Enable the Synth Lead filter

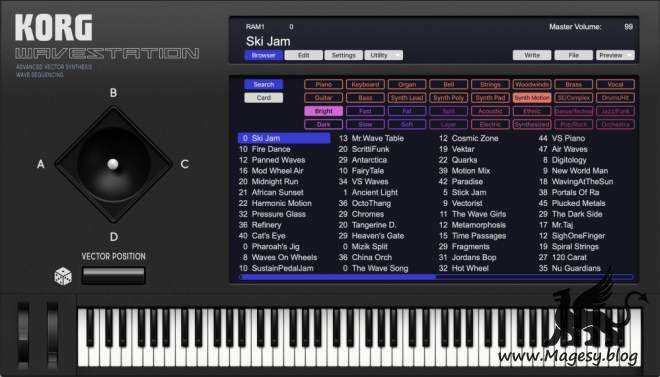pyautogui.click(x=407, y=98)
